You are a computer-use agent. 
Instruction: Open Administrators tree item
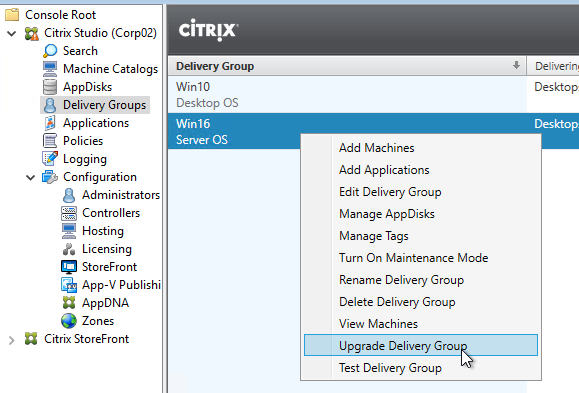[121, 195]
